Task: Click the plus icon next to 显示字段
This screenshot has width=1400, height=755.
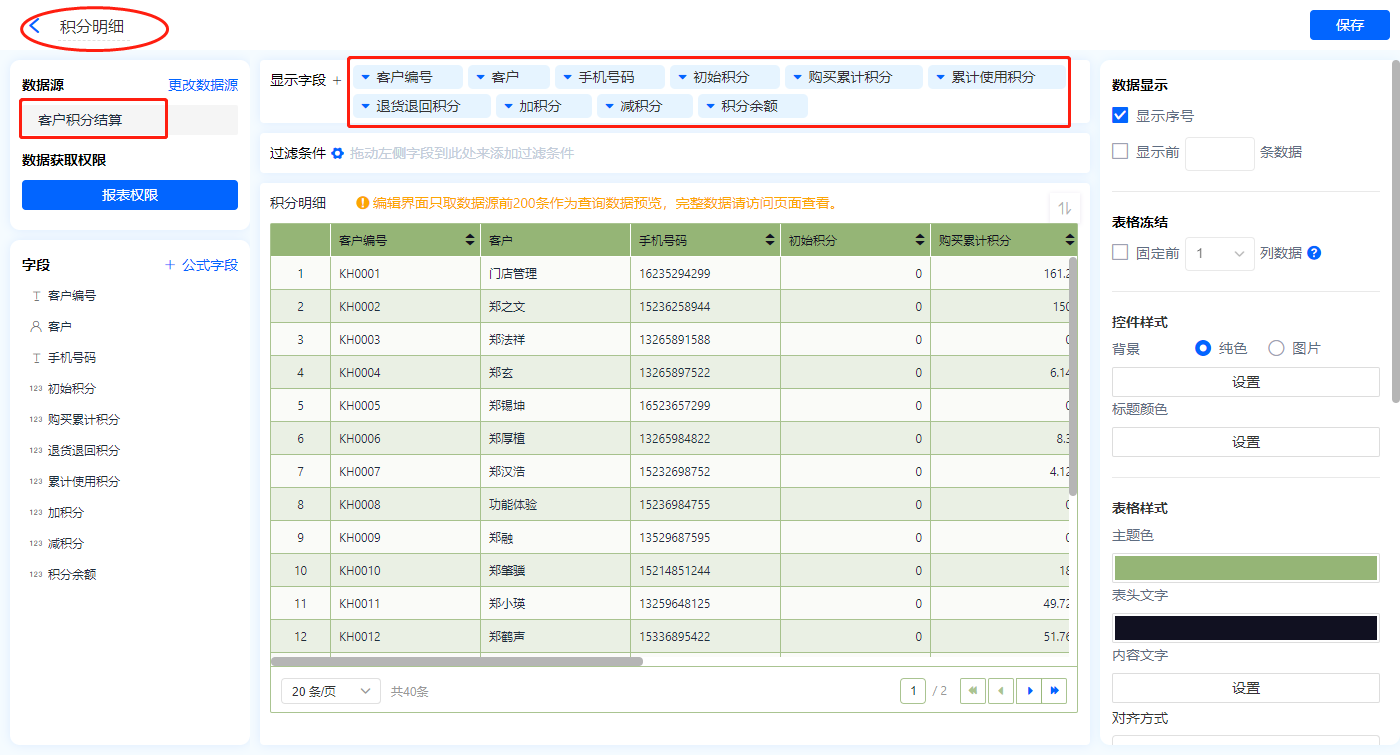Action: [337, 80]
